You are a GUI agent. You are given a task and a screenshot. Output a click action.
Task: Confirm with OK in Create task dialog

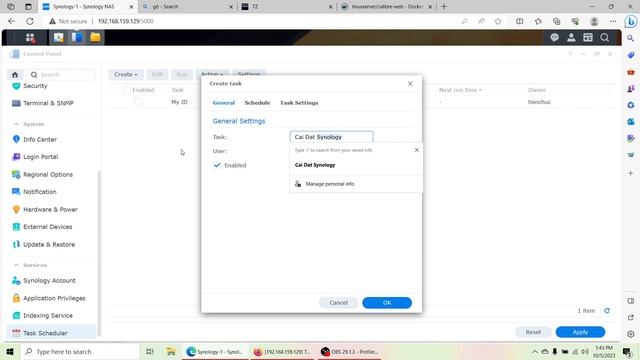click(387, 302)
